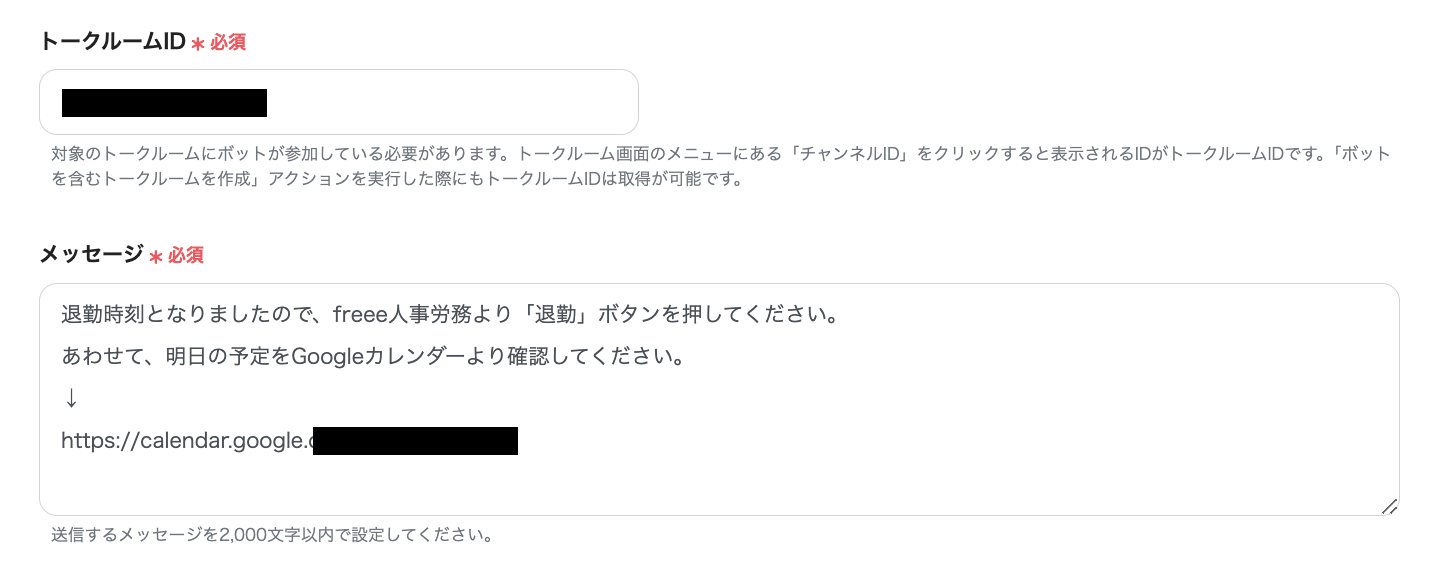Image resolution: width=1440 pixels, height=582 pixels.
Task: Click the red asterisk beside トークルームID
Action: coord(200,42)
